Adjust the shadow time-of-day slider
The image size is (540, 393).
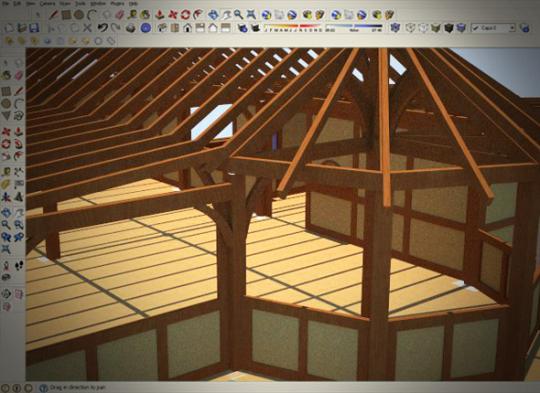(354, 28)
